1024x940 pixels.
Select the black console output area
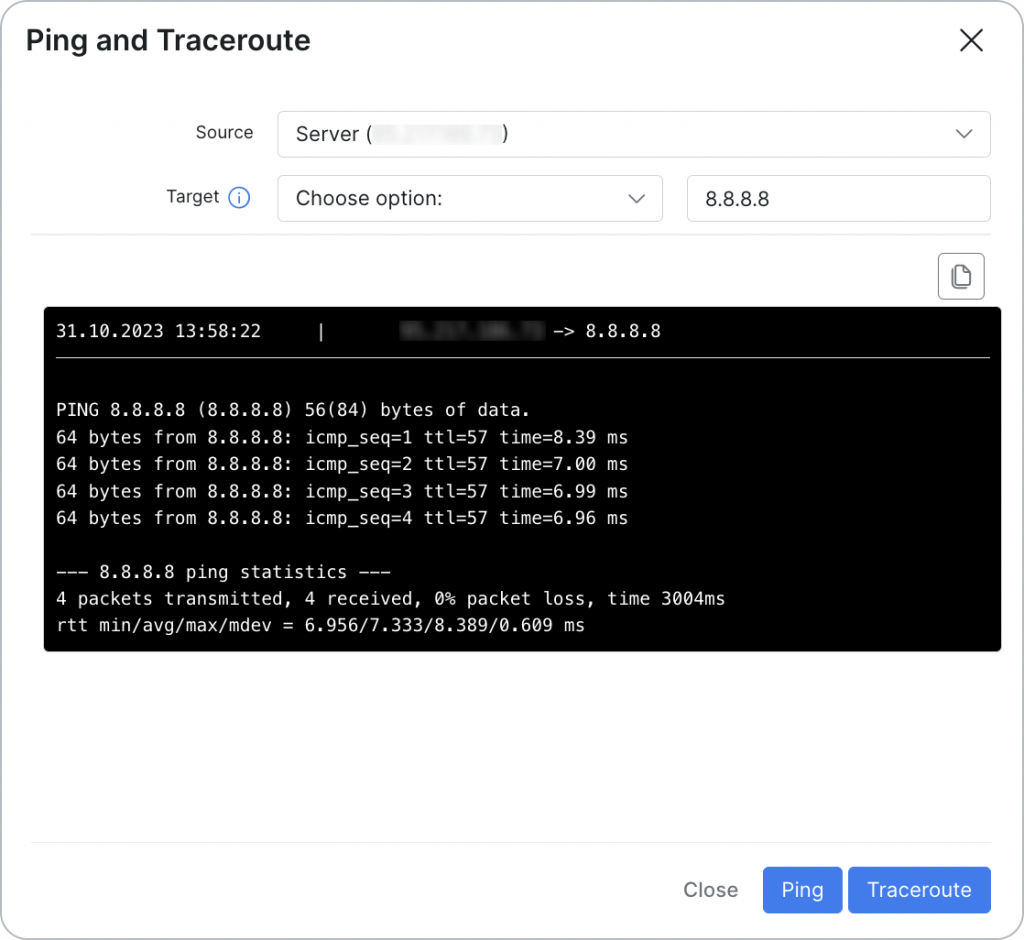click(520, 480)
